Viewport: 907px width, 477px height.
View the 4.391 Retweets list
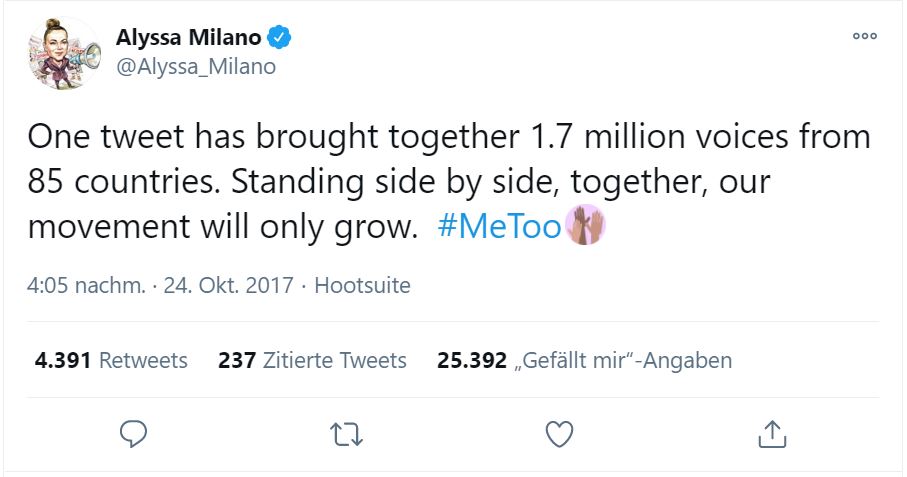point(111,360)
